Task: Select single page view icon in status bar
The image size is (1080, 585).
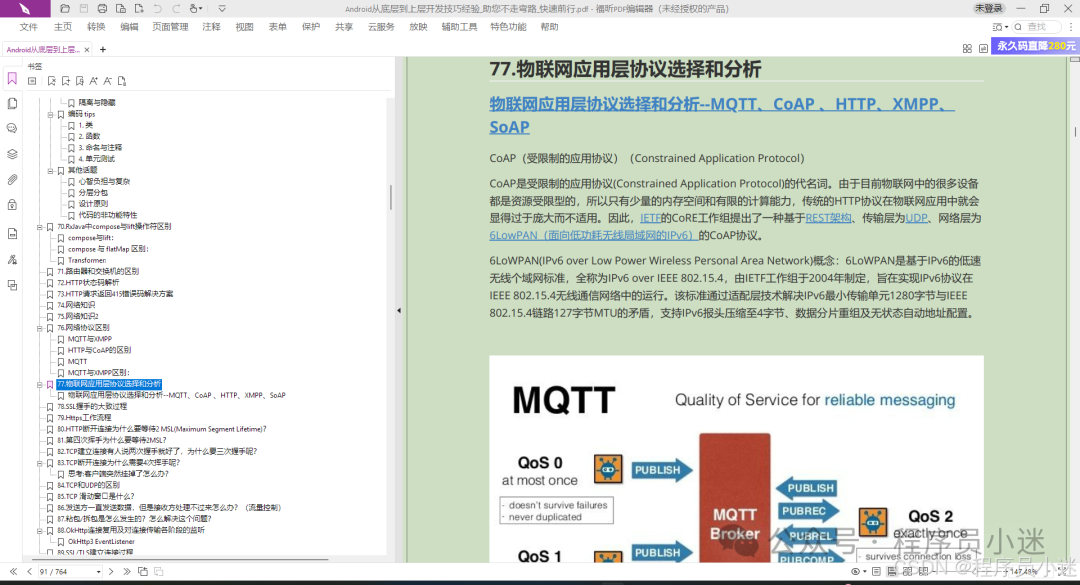Action: point(876,571)
